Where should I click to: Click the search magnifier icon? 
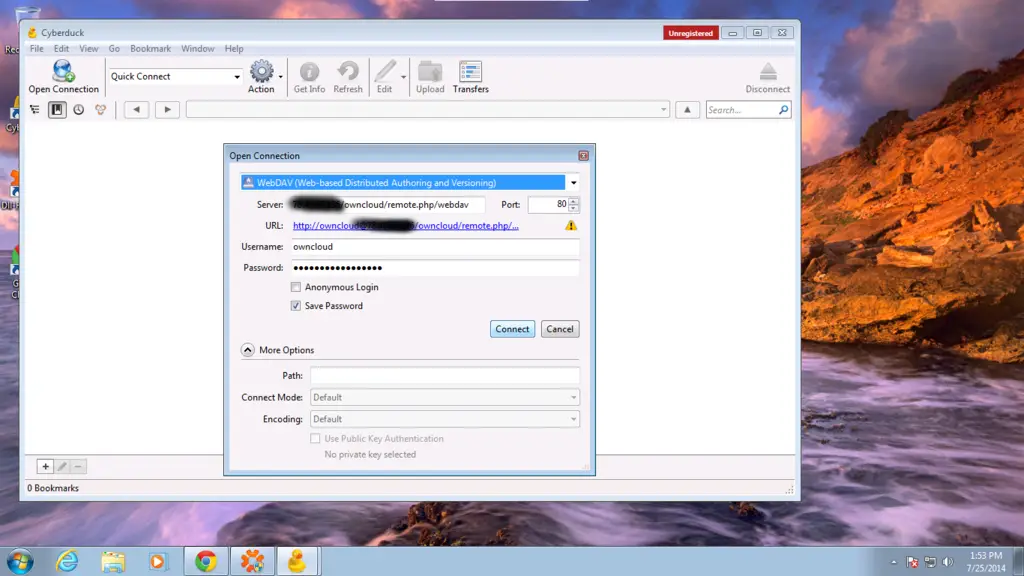pos(783,110)
